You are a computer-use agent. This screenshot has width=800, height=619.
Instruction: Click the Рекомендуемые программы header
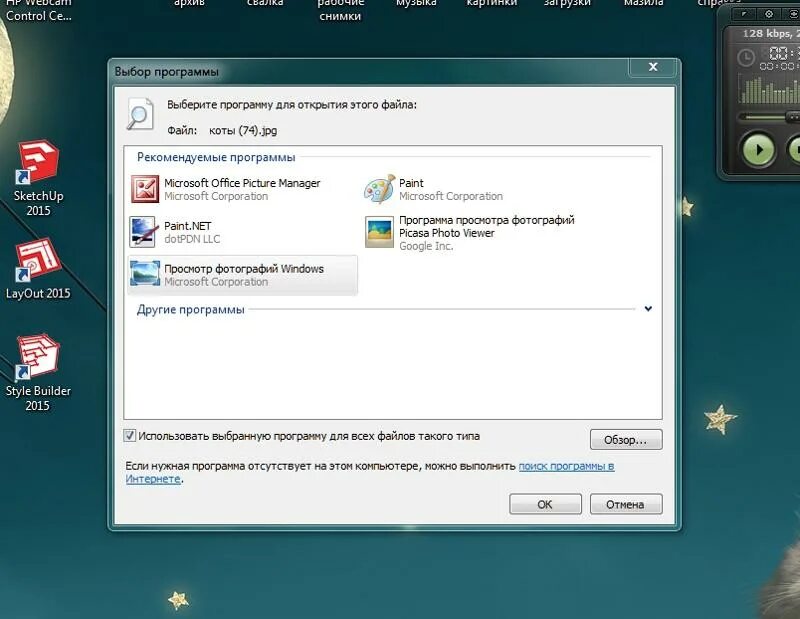[x=216, y=157]
